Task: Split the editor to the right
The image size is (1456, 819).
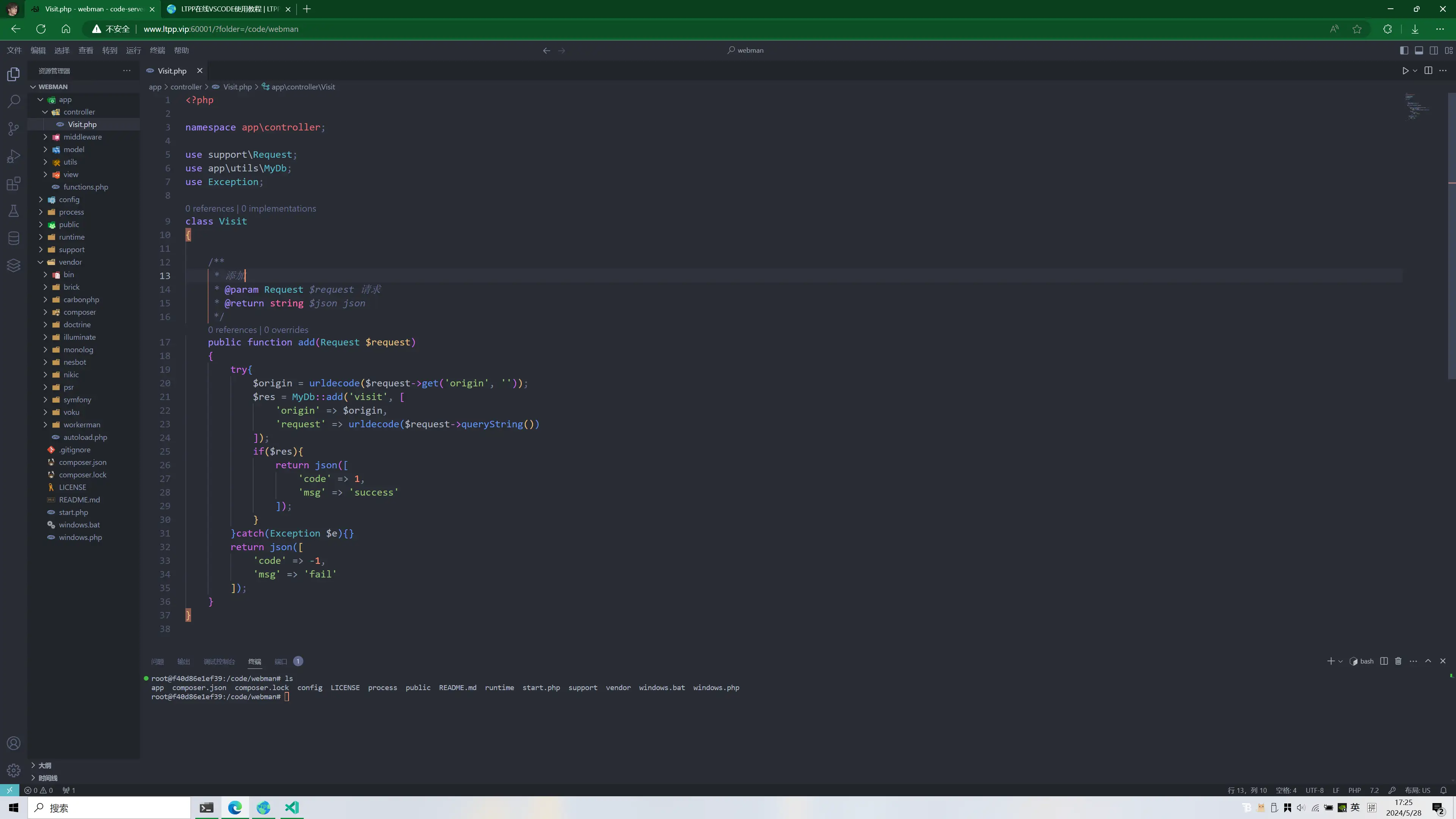Action: (1428, 71)
